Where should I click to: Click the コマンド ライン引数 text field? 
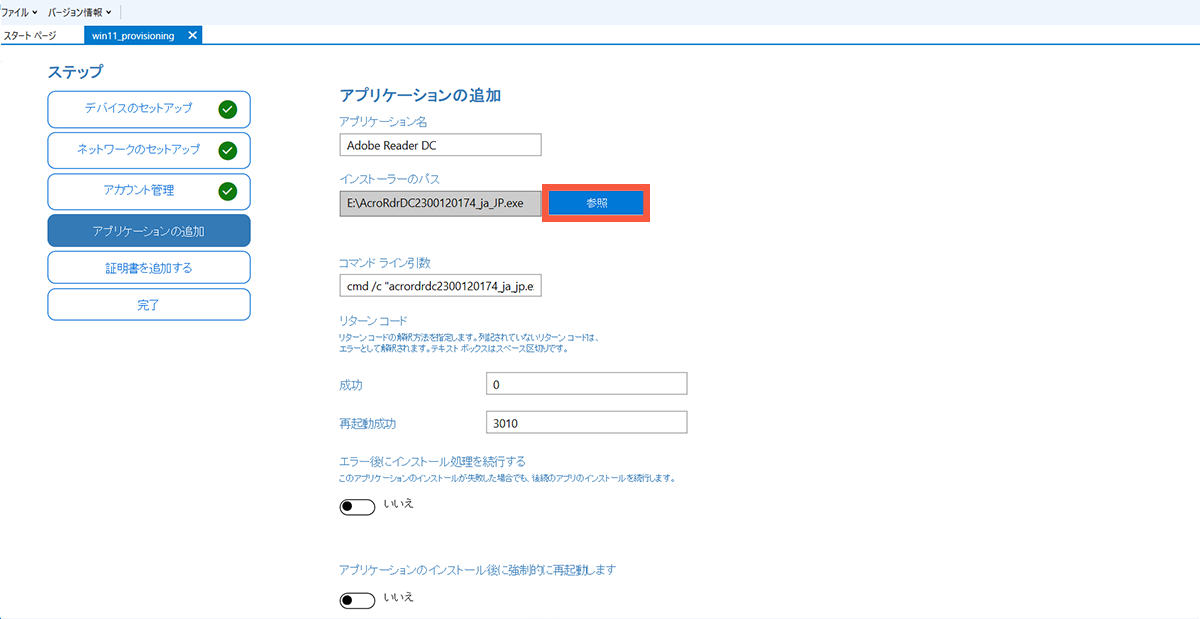(440, 286)
